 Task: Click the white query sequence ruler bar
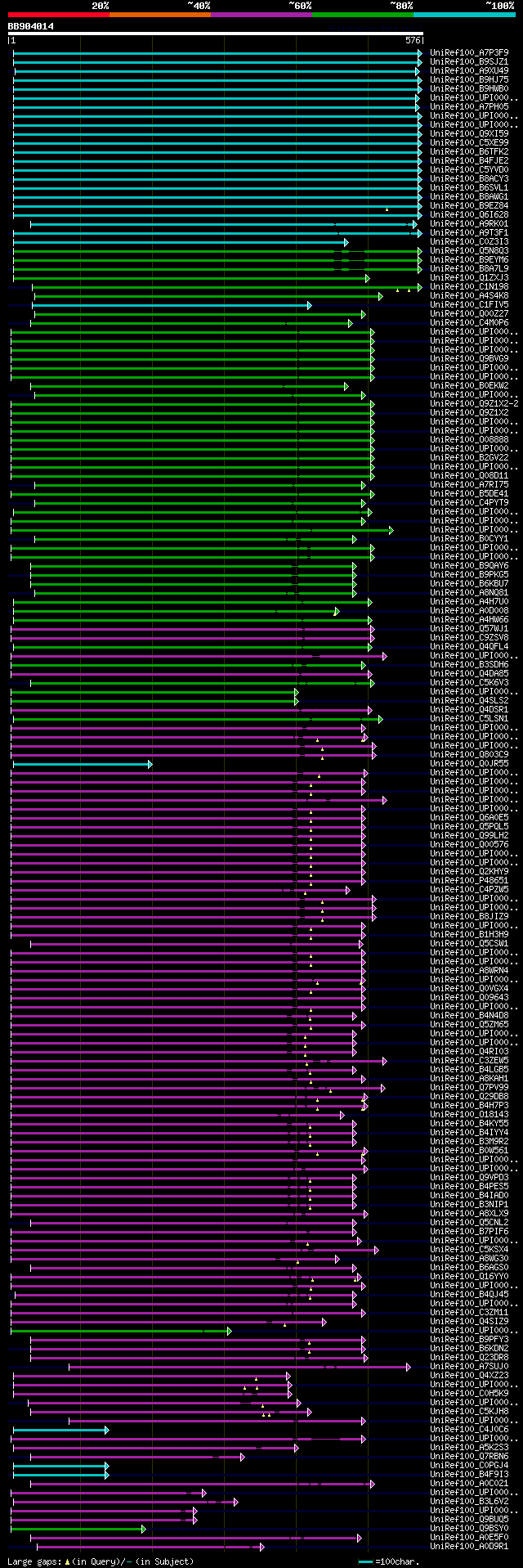pos(216,34)
